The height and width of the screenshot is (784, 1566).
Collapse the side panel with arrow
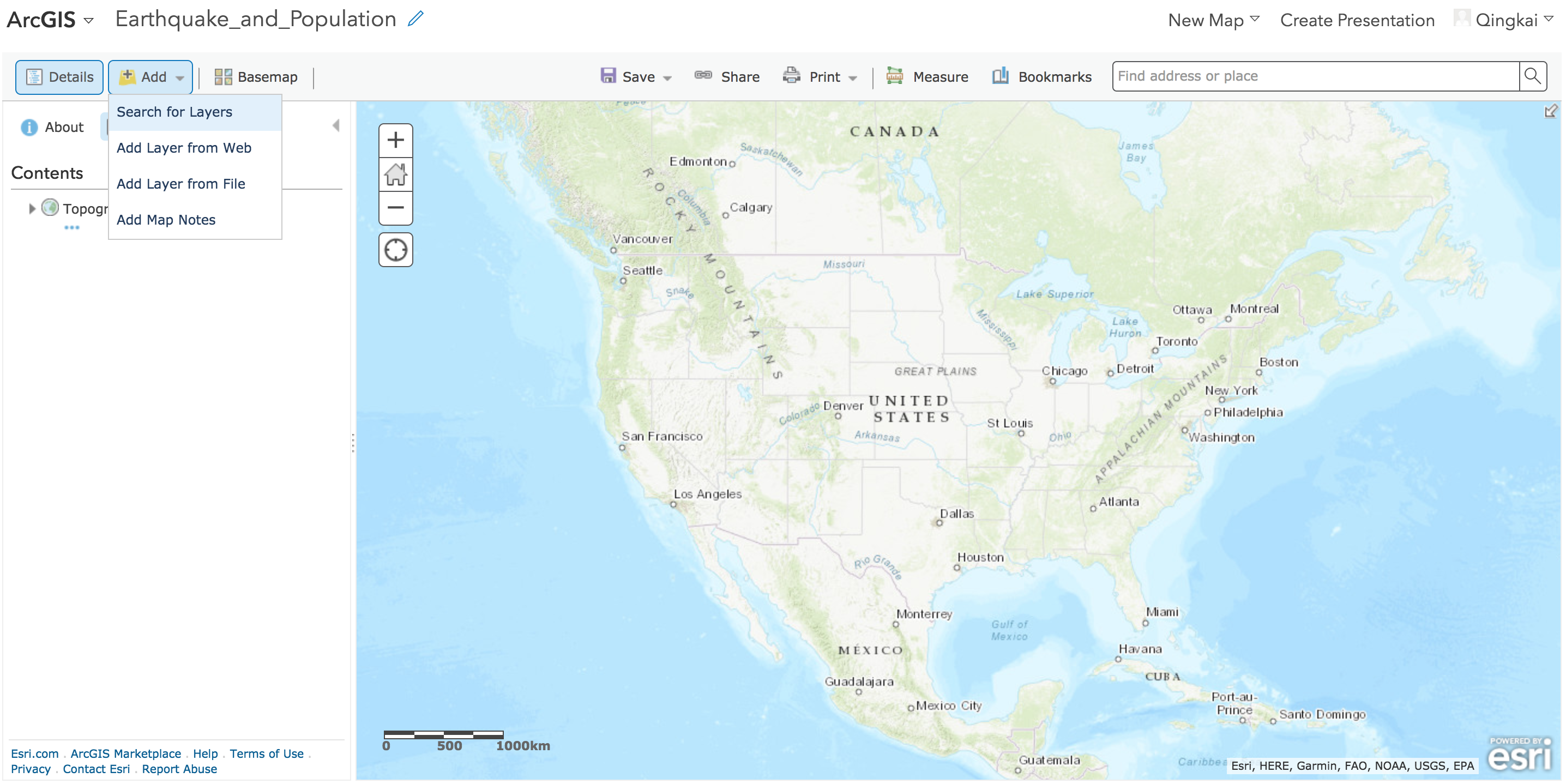click(335, 126)
